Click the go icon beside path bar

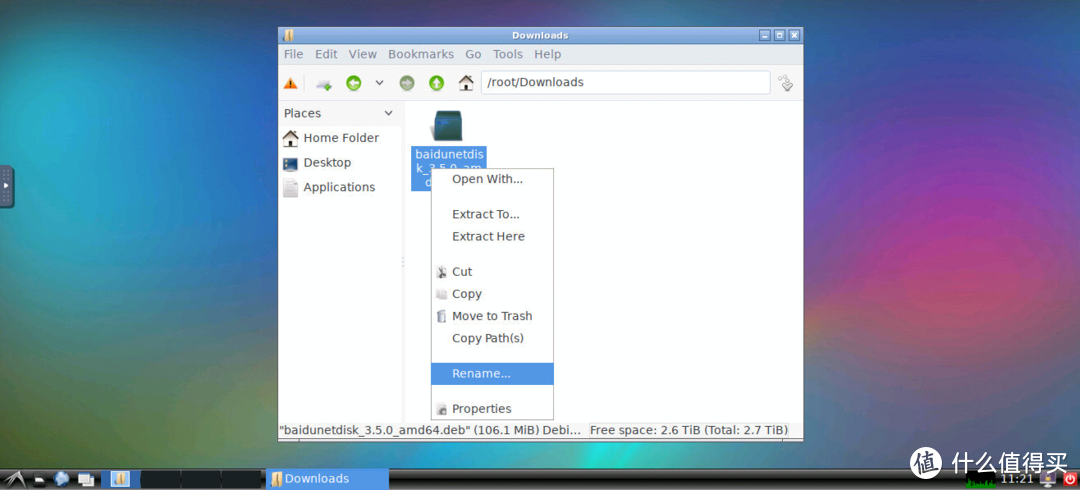pyautogui.click(x=786, y=83)
